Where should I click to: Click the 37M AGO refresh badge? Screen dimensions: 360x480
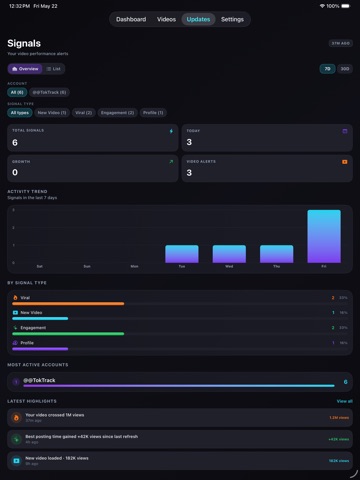click(x=340, y=43)
